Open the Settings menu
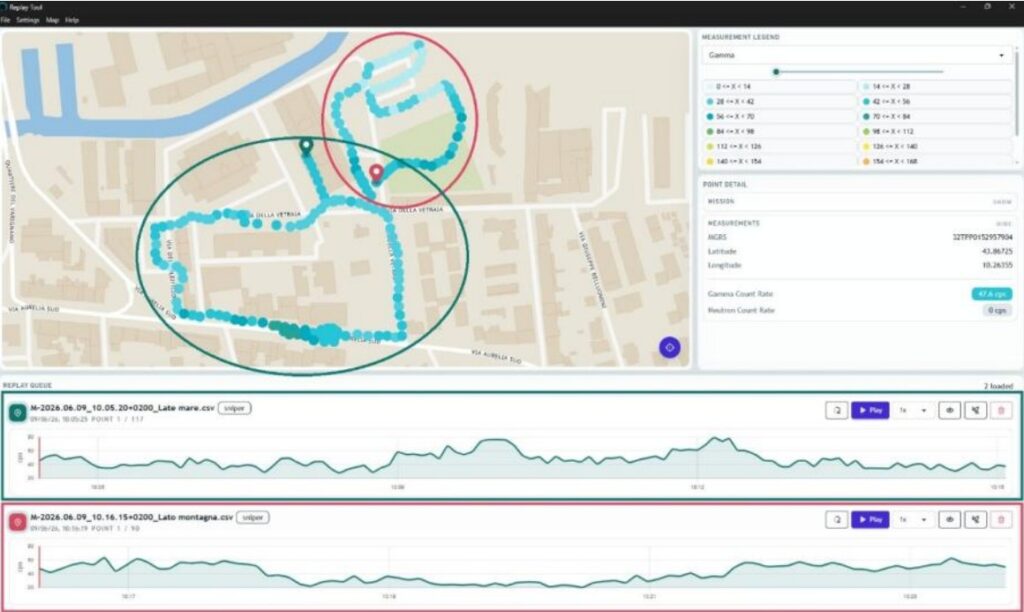This screenshot has height=612, width=1024. (27, 20)
